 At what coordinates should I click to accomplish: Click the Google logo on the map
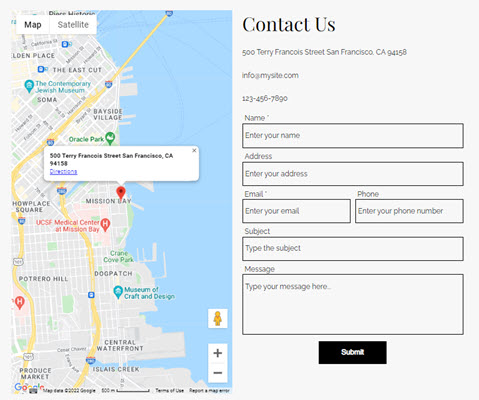tap(29, 387)
